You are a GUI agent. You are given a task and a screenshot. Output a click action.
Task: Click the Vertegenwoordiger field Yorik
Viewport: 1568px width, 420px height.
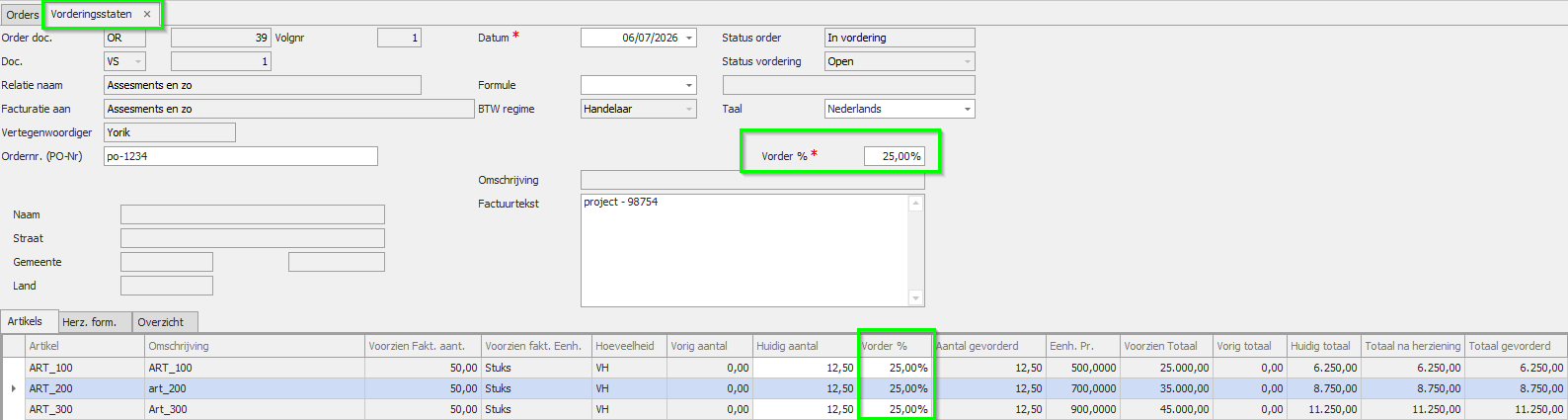170,132
